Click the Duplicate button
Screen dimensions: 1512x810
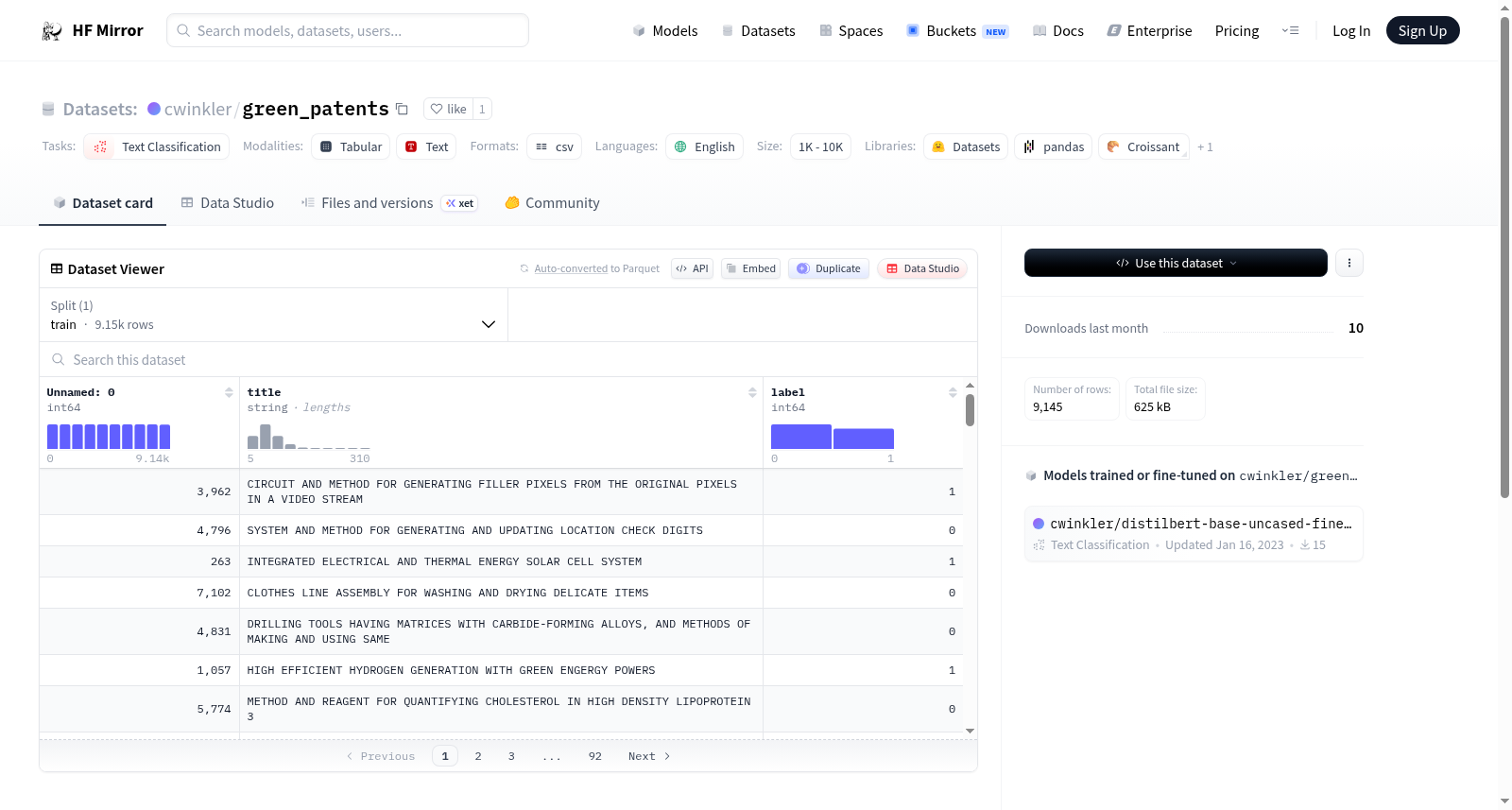coord(829,268)
